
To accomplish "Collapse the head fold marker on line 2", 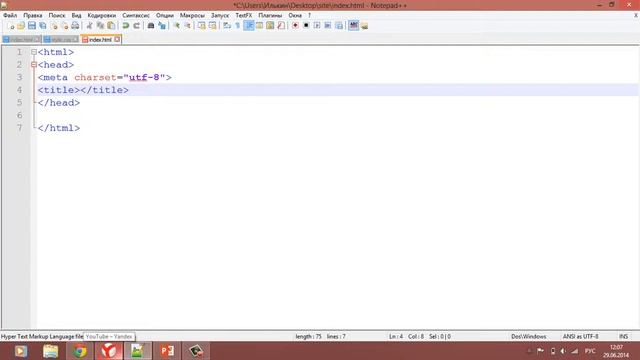I will click(x=34, y=64).
